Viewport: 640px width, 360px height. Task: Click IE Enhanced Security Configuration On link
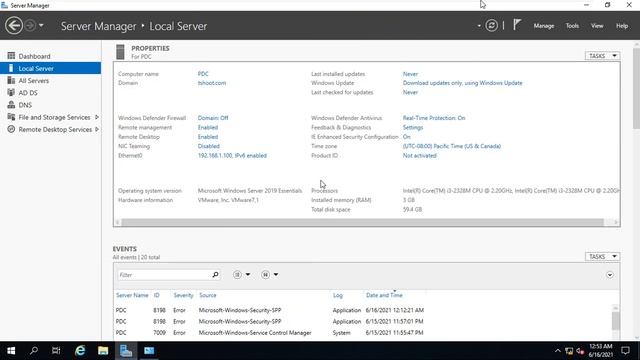pos(407,137)
